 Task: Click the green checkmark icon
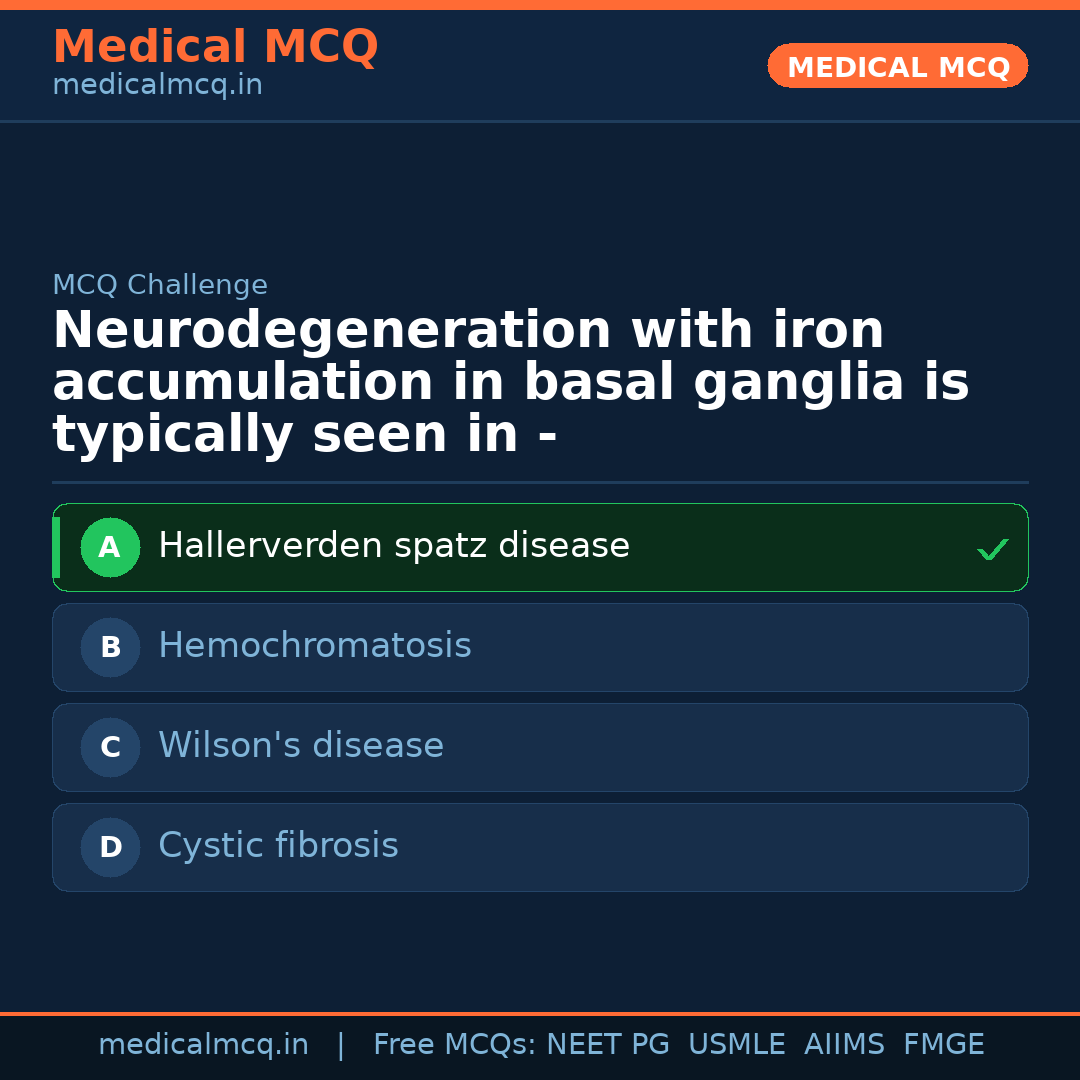pos(992,549)
